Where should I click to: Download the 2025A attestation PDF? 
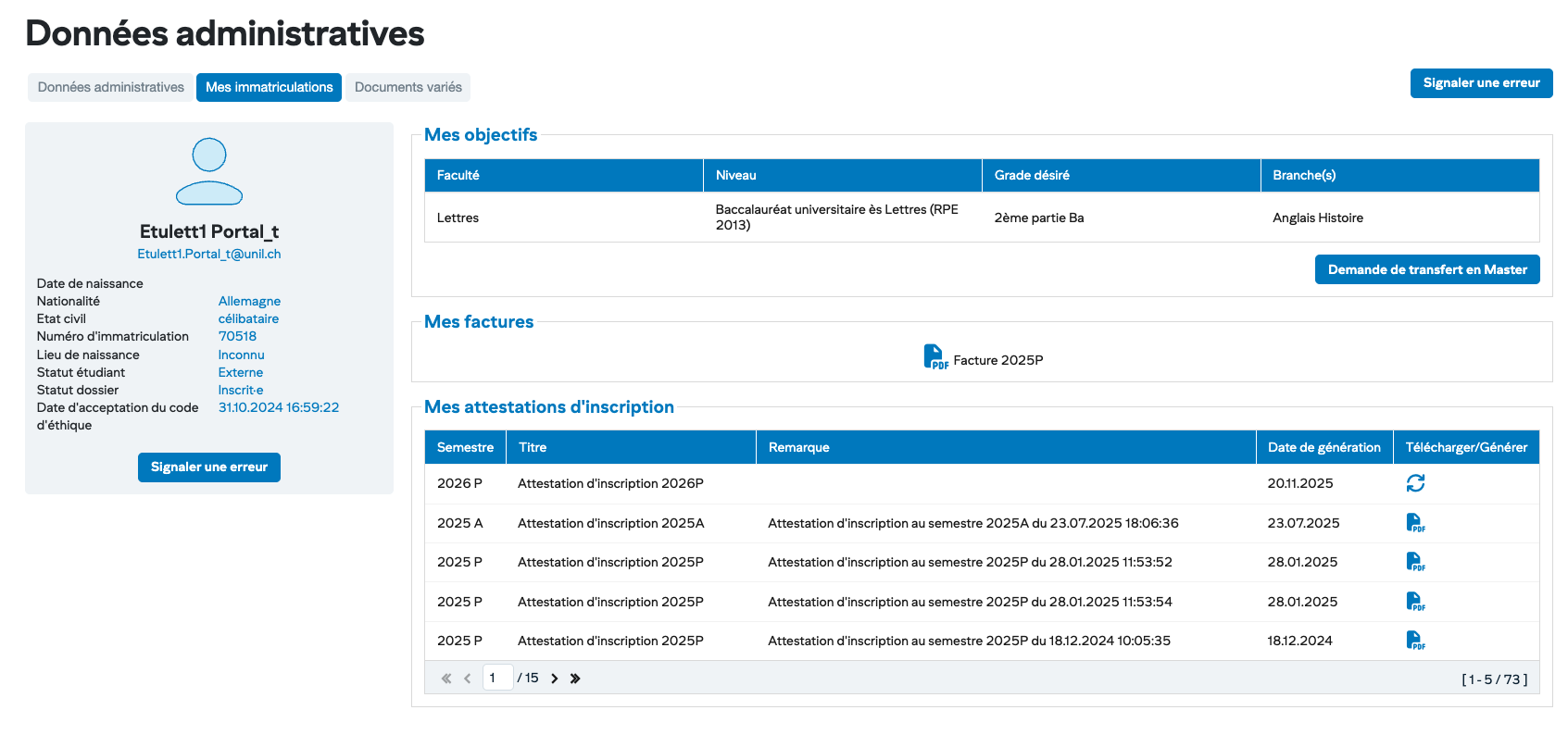1415,523
